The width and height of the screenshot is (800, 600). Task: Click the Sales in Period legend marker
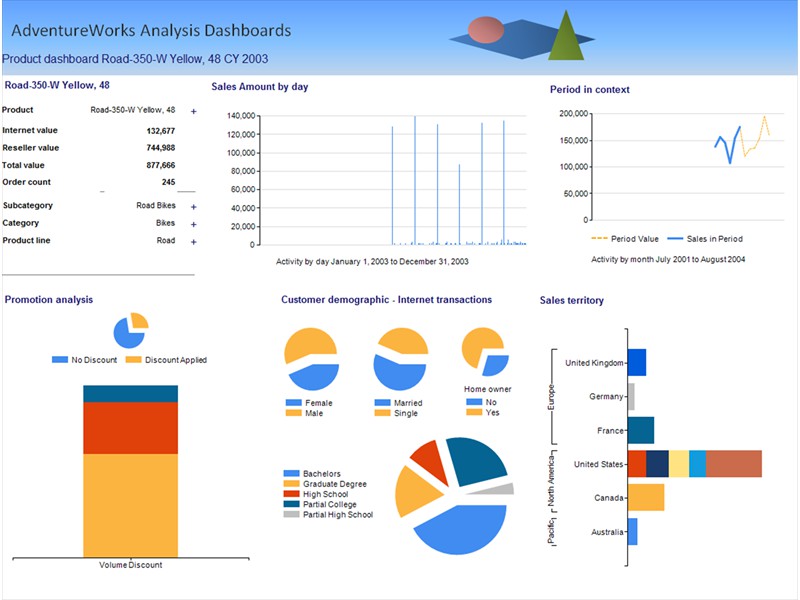coord(675,238)
